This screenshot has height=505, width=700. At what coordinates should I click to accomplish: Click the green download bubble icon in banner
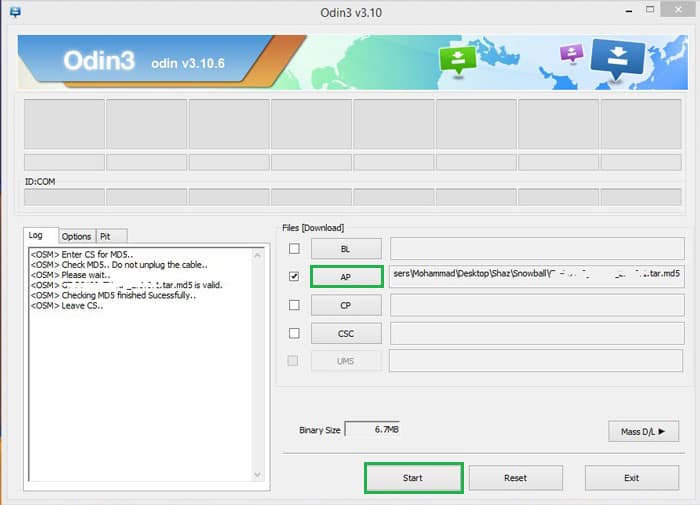[458, 61]
